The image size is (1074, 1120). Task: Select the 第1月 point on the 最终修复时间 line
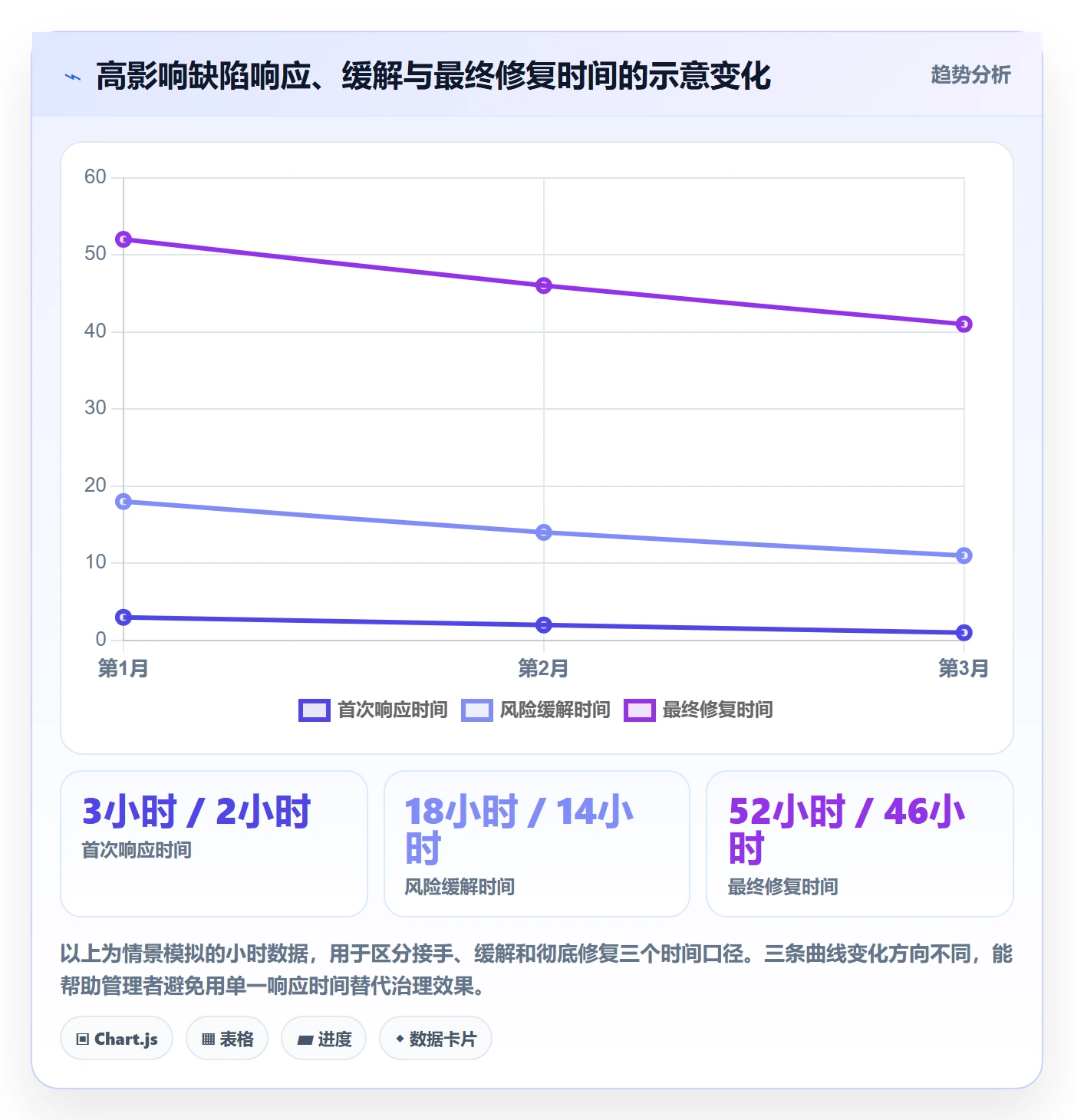pos(124,239)
